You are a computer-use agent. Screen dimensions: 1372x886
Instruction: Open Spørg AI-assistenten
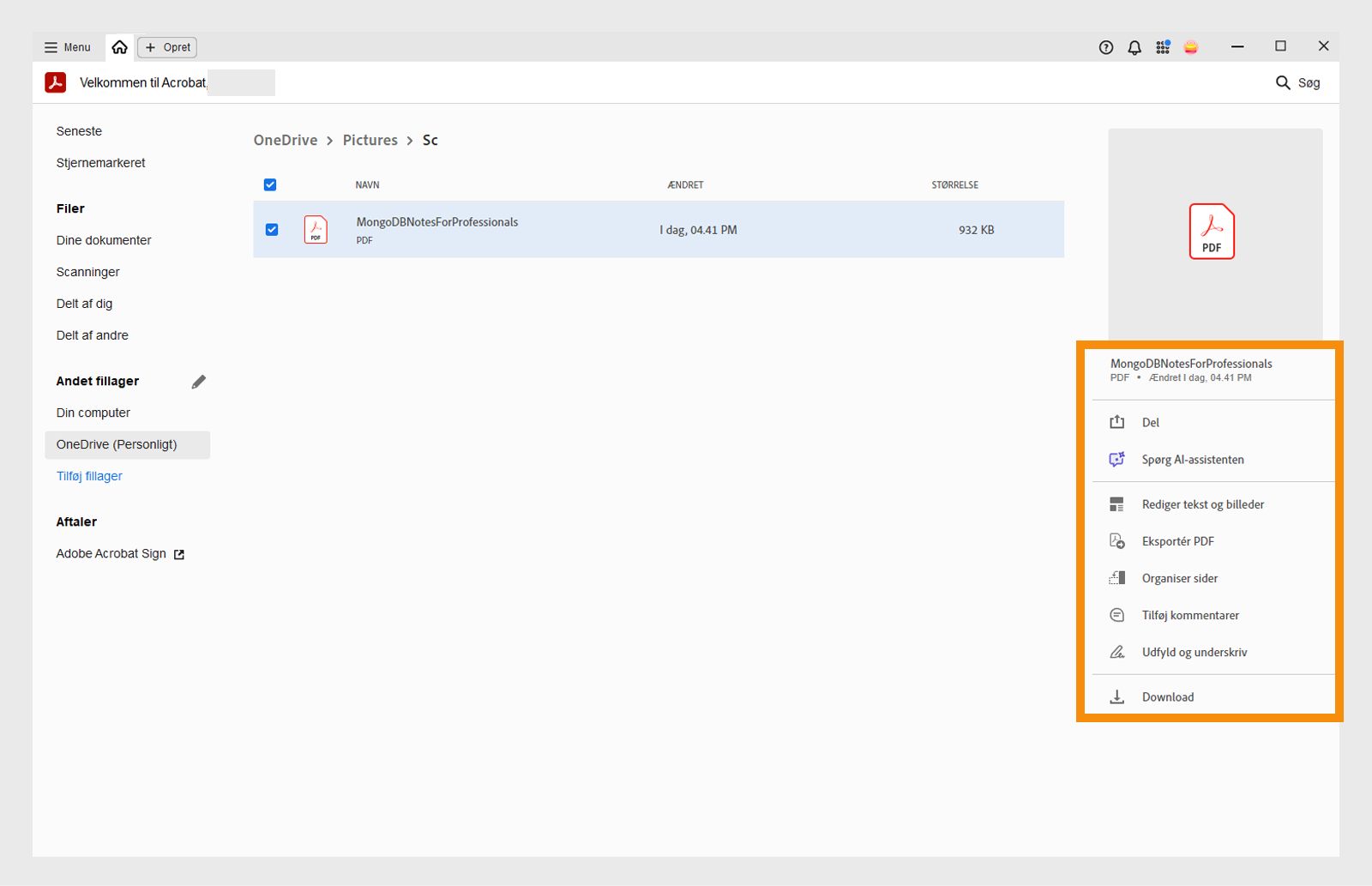pos(1192,459)
